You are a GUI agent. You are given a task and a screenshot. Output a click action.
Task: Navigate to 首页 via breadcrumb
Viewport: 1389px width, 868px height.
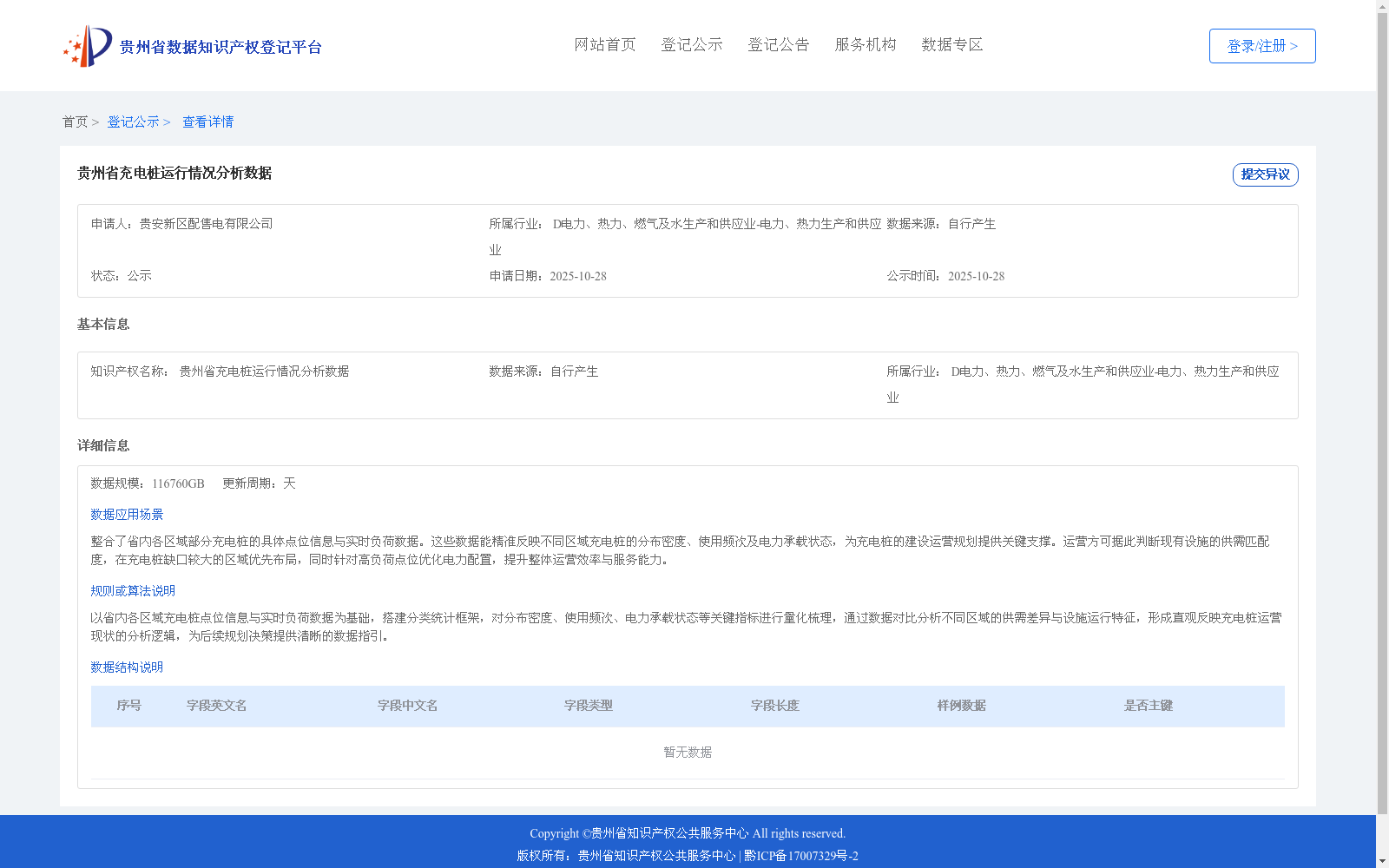[76, 122]
